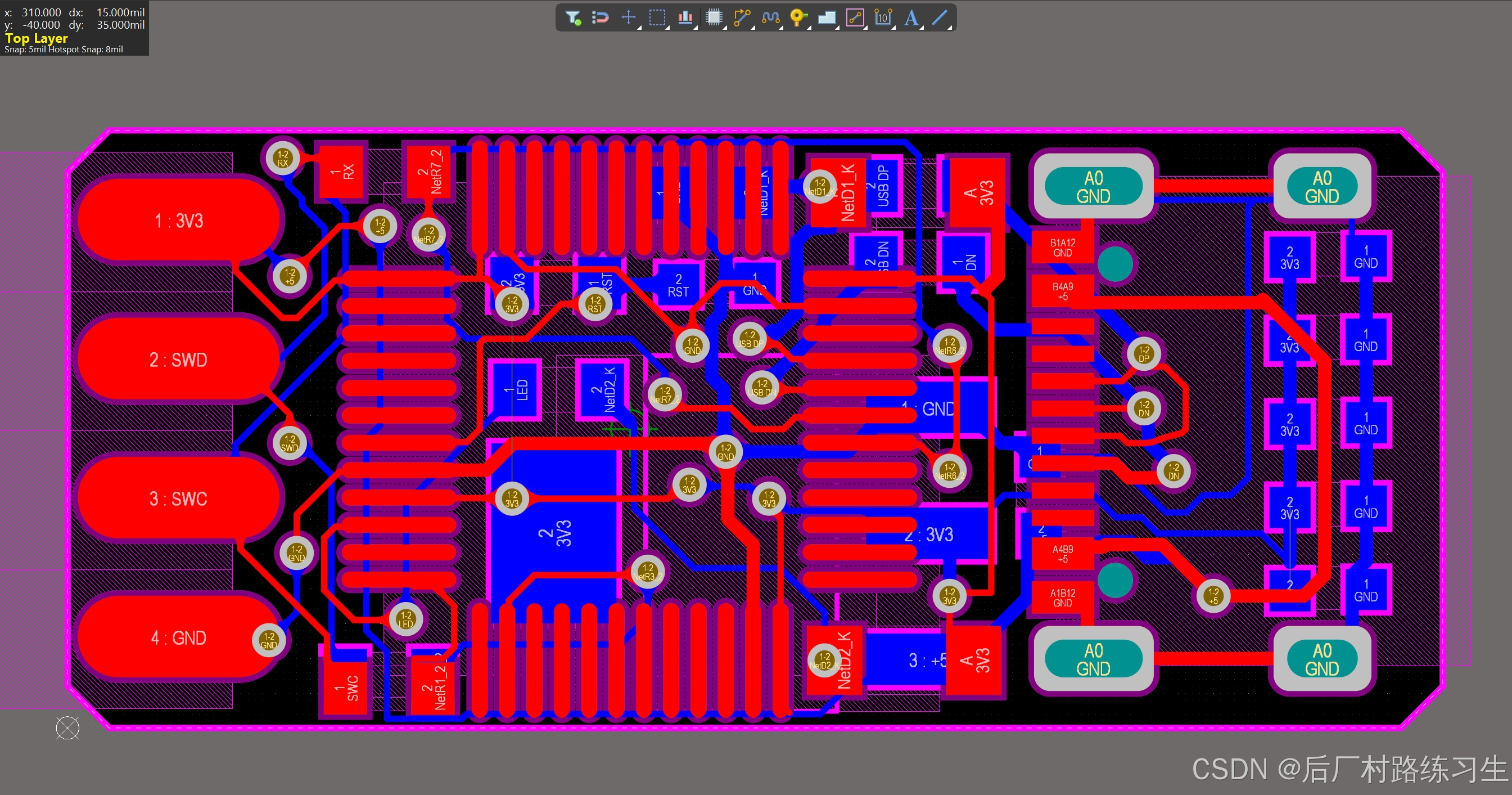This screenshot has height=795, width=1512.
Task: Click the wavy track tuning tool
Action: [770, 17]
